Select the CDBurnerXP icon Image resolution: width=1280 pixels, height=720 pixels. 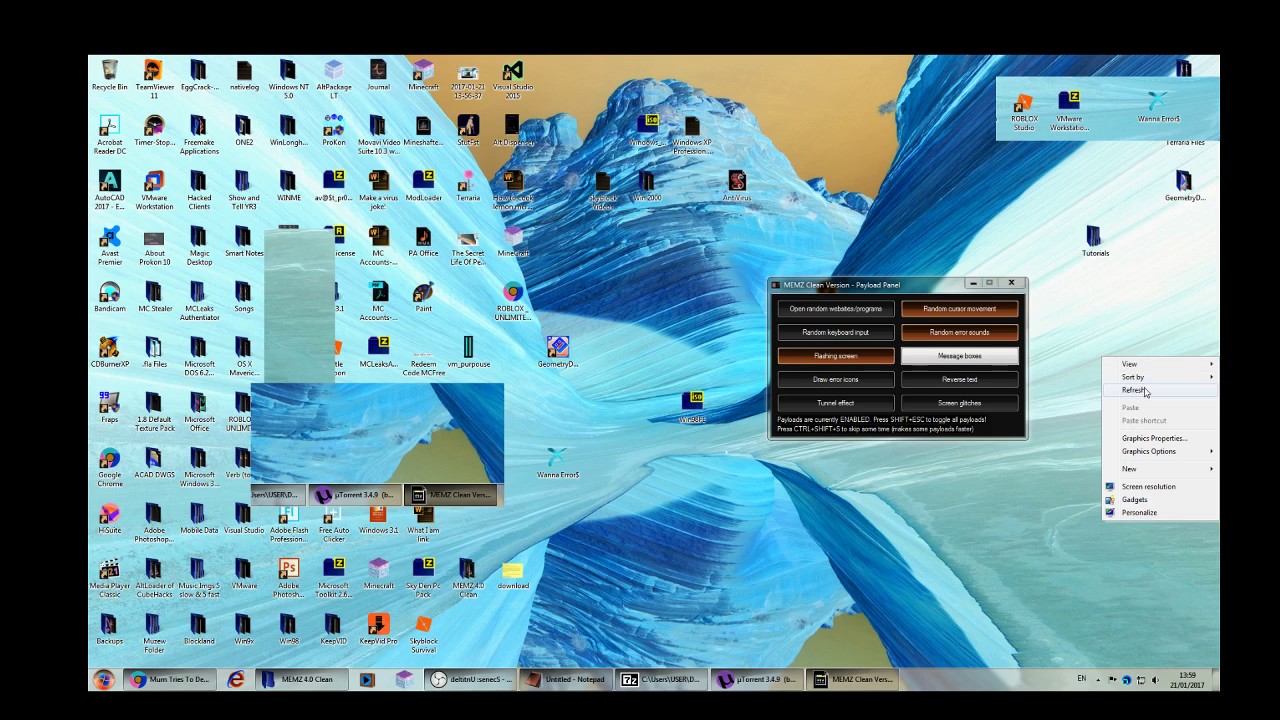(109, 353)
